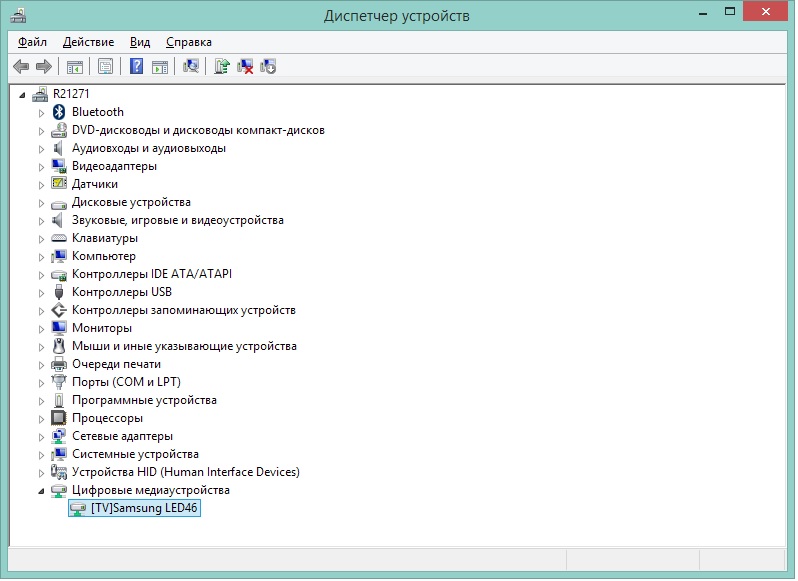Select Устройства HID (Human Interface Devices)
This screenshot has width=798, height=581.
pyautogui.click(x=186, y=472)
